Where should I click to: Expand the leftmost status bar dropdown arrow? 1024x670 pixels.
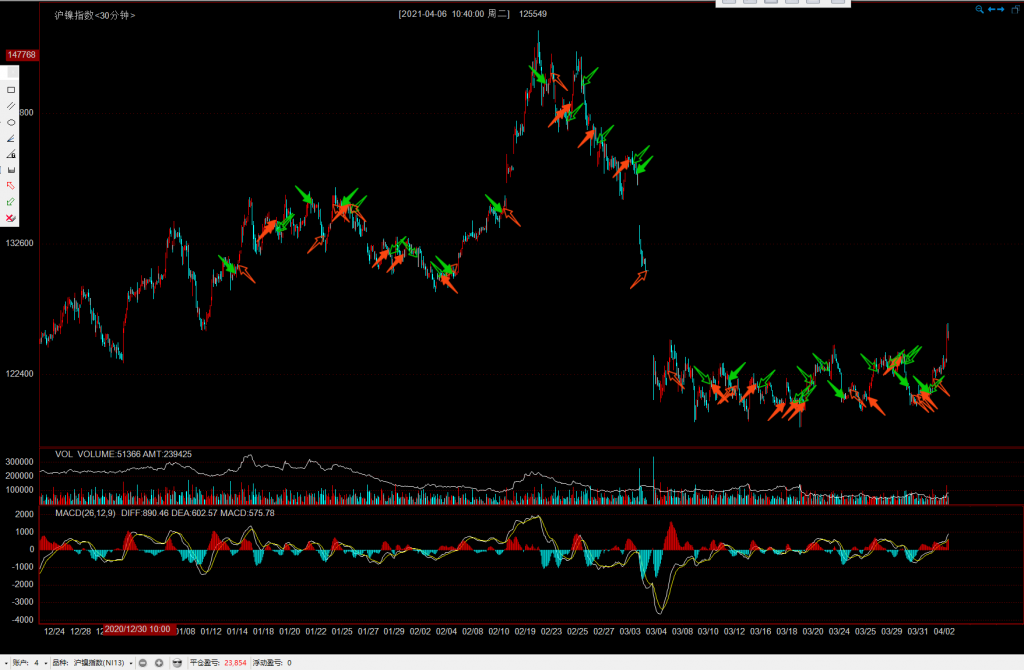(x=6, y=662)
